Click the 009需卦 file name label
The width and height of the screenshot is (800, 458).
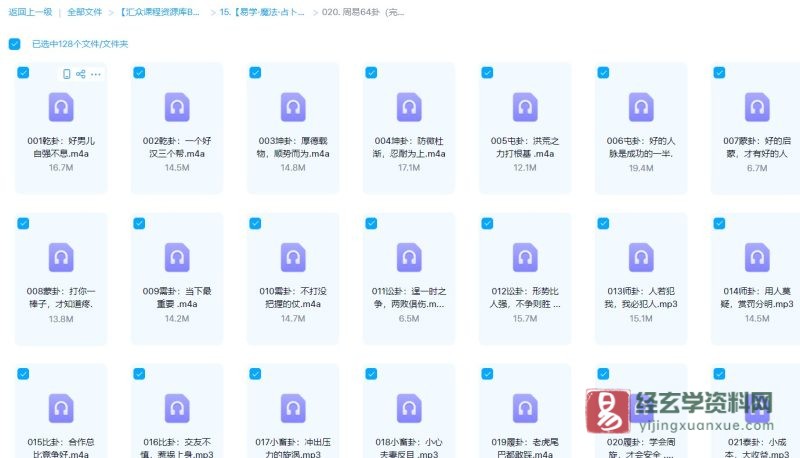[177, 297]
